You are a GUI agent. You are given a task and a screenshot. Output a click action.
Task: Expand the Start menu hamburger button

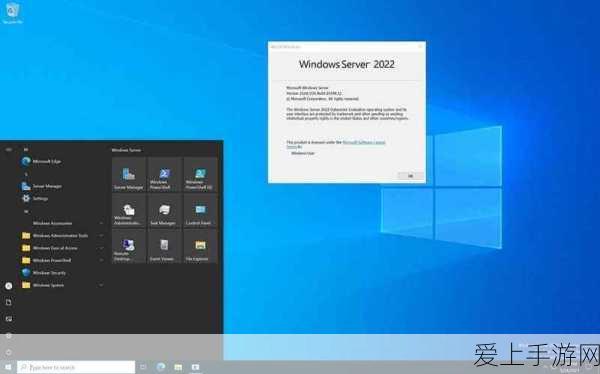point(8,150)
